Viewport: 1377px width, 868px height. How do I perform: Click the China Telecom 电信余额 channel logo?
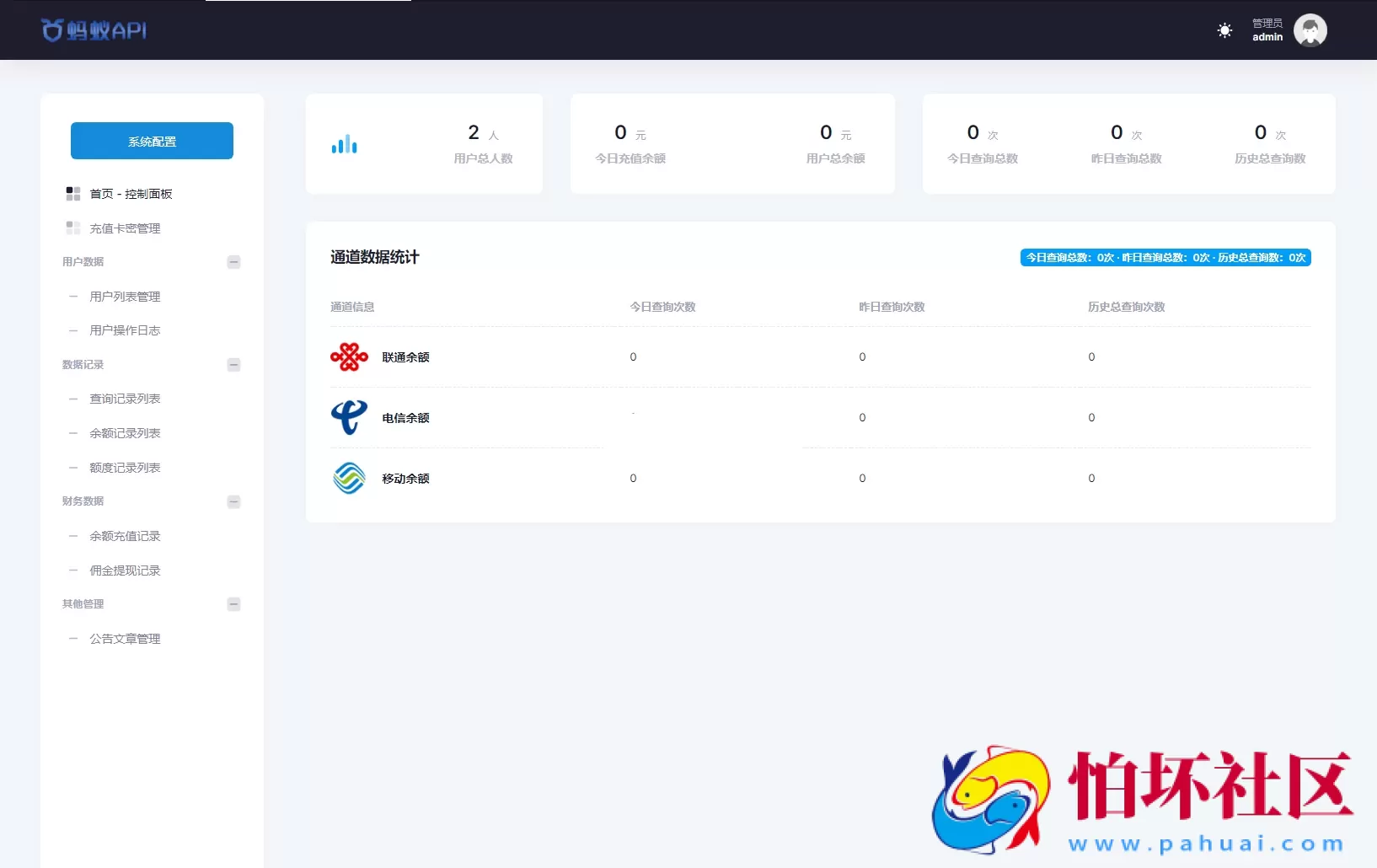(349, 417)
